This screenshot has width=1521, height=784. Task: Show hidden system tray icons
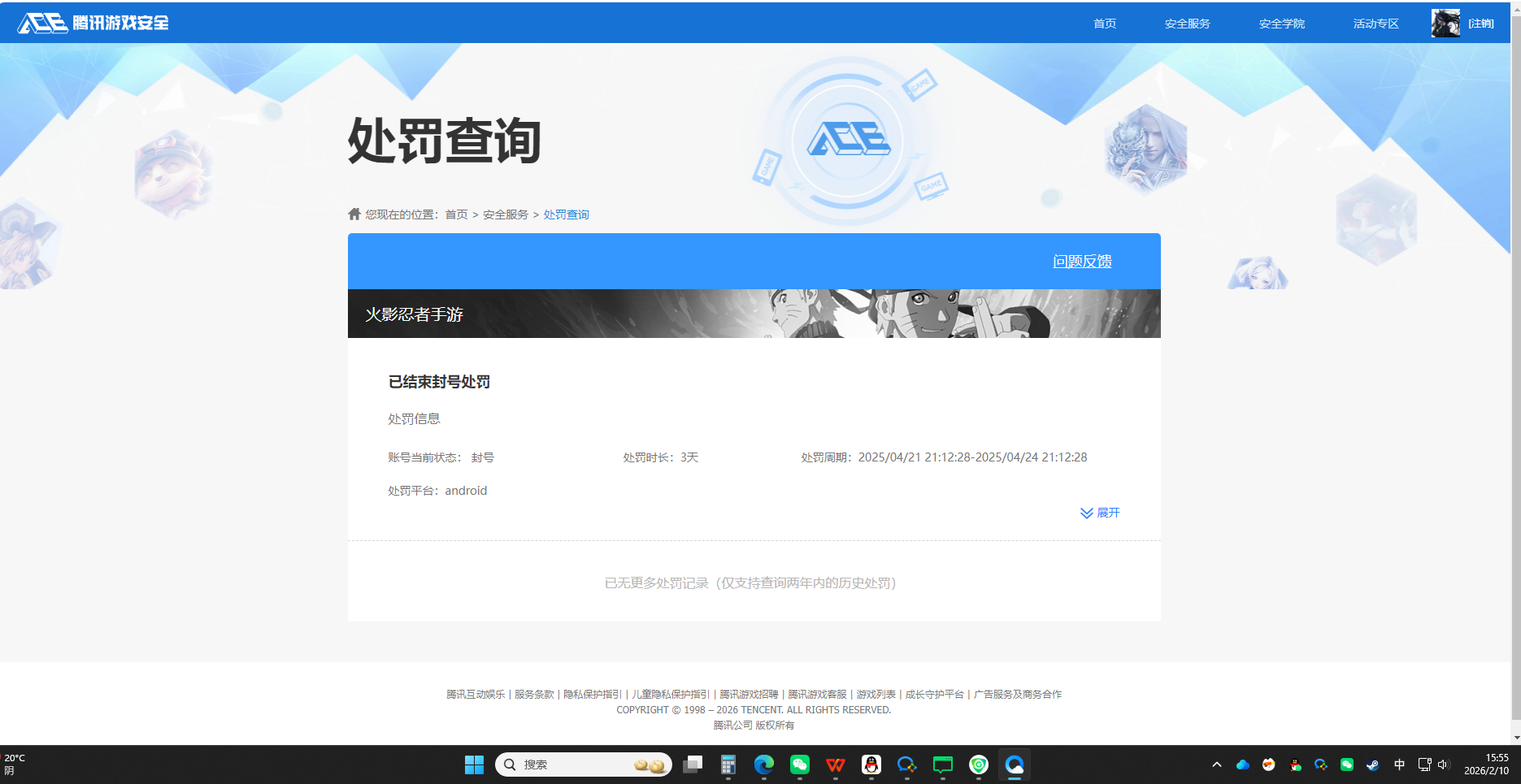click(1217, 765)
